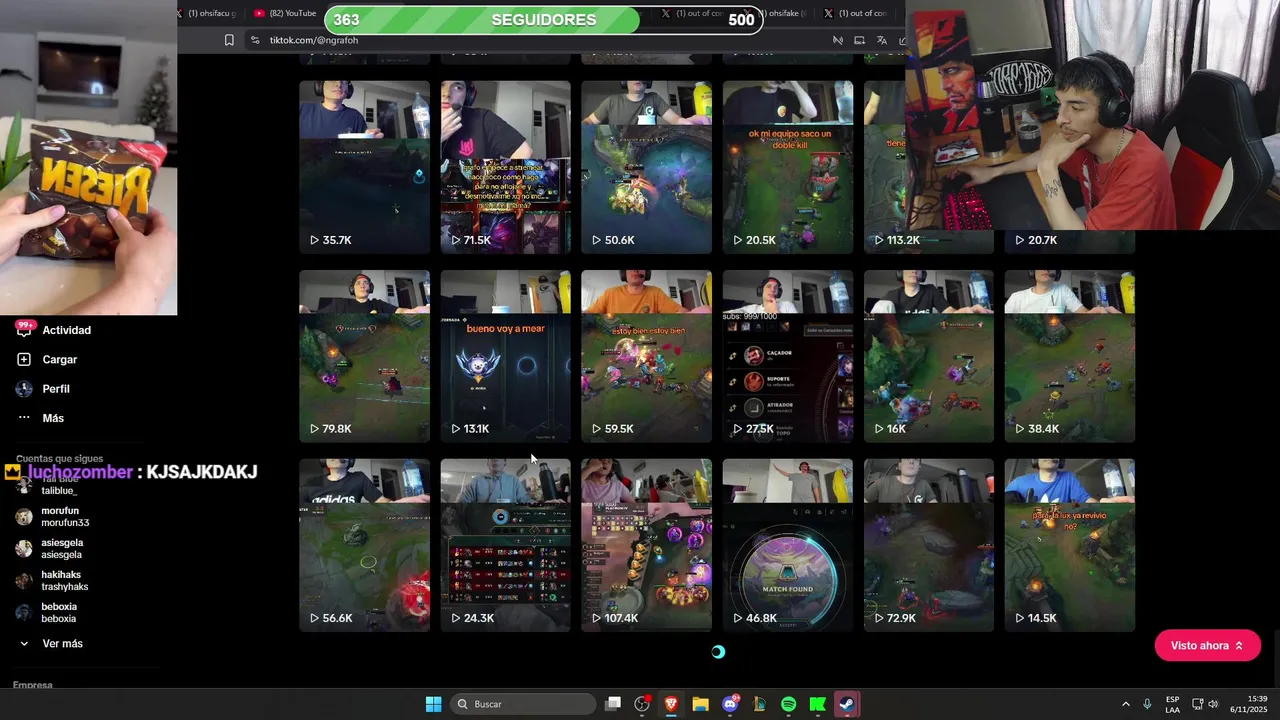Open video thumbnail with 14.5K views
This screenshot has height=720, width=1280.
click(1069, 545)
